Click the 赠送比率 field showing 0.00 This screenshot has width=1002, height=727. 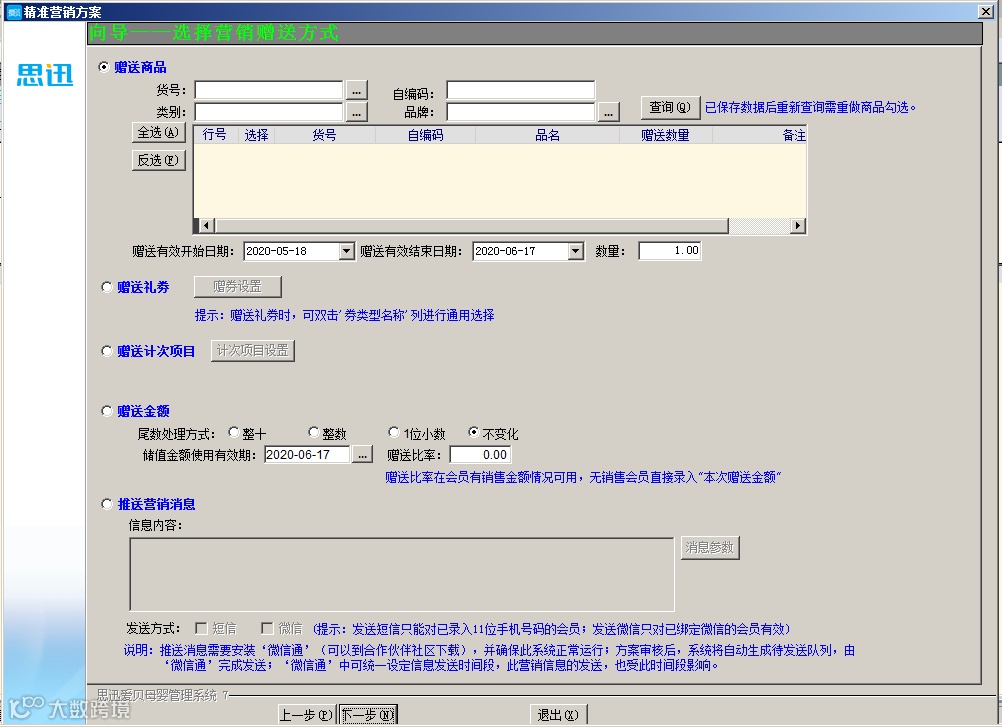[x=481, y=455]
